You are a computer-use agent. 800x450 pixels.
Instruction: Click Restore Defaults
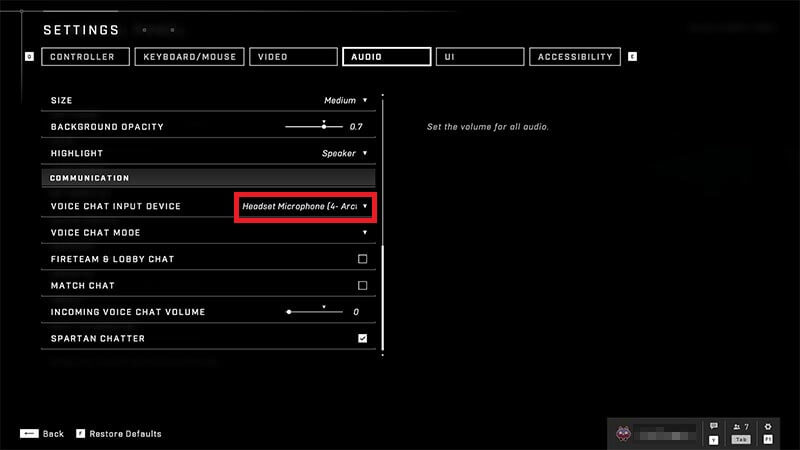pos(126,434)
